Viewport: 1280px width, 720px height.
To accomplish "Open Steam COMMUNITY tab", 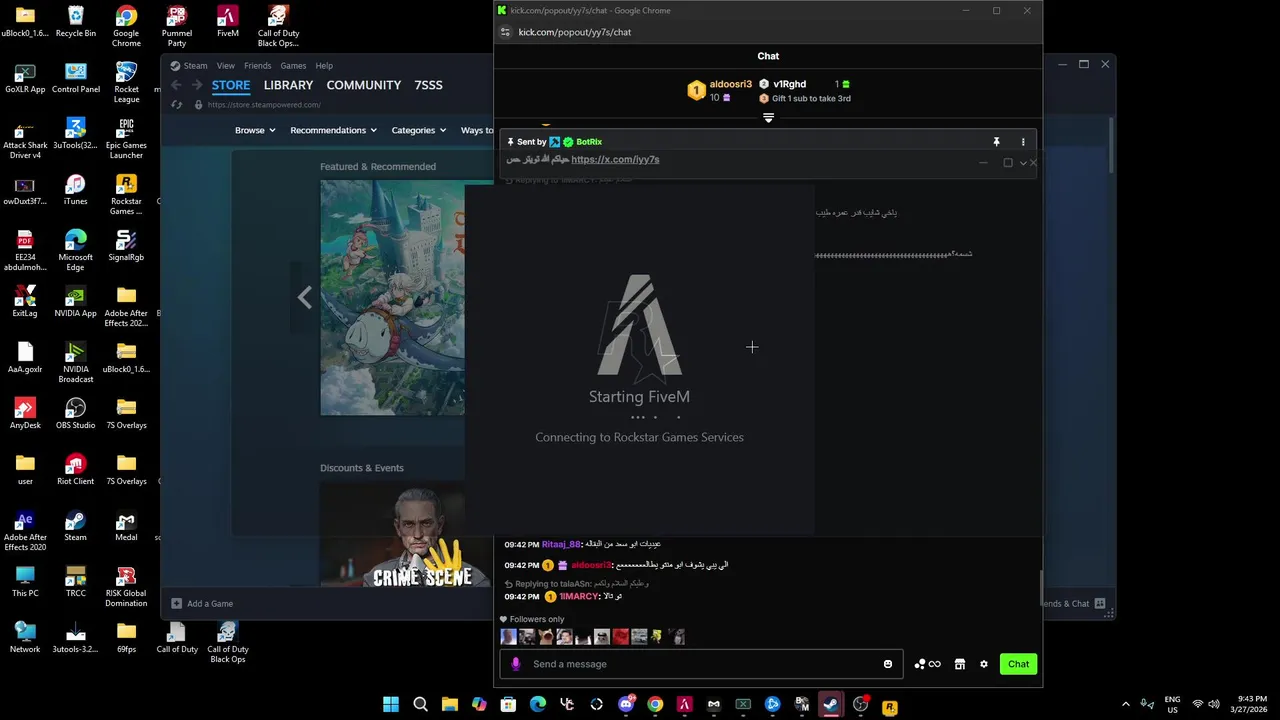I will point(364,85).
